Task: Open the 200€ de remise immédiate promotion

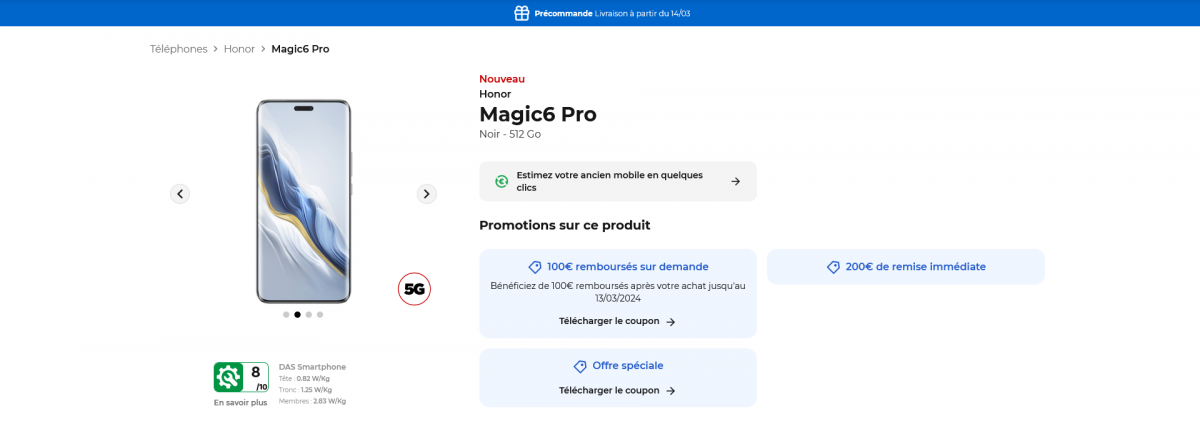Action: (x=906, y=267)
